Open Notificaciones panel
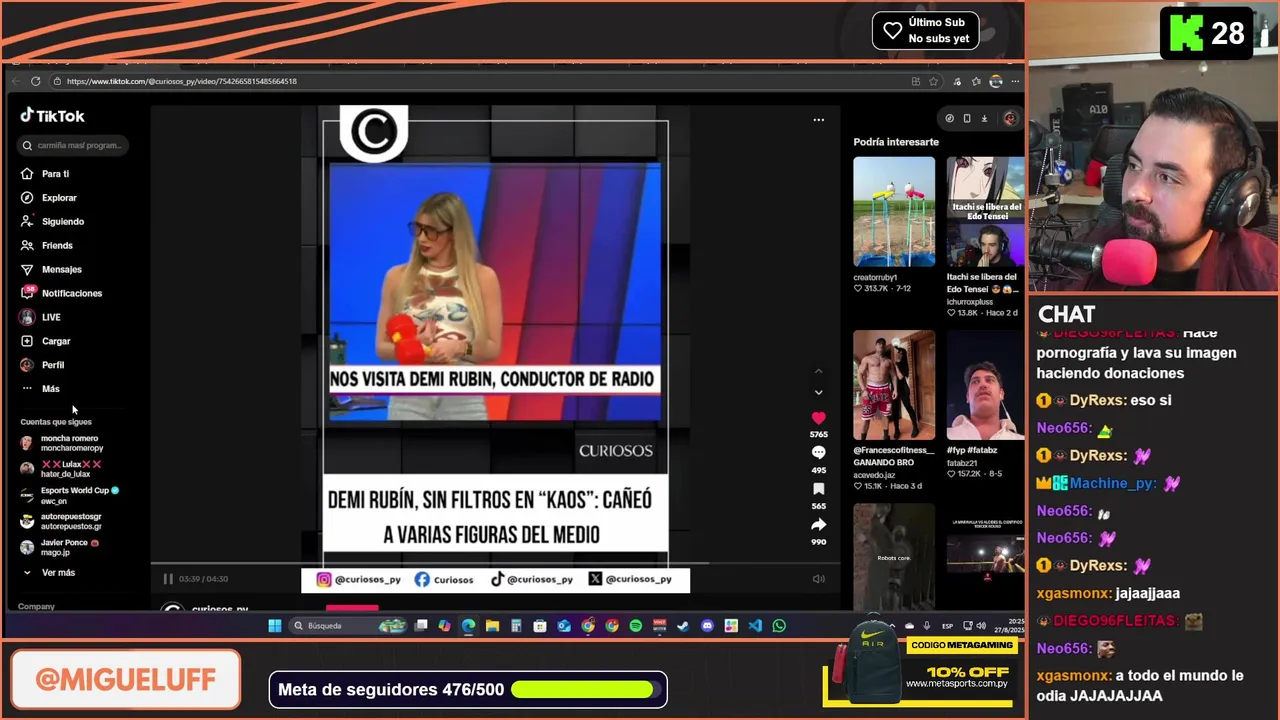The image size is (1280, 720). coord(61,294)
